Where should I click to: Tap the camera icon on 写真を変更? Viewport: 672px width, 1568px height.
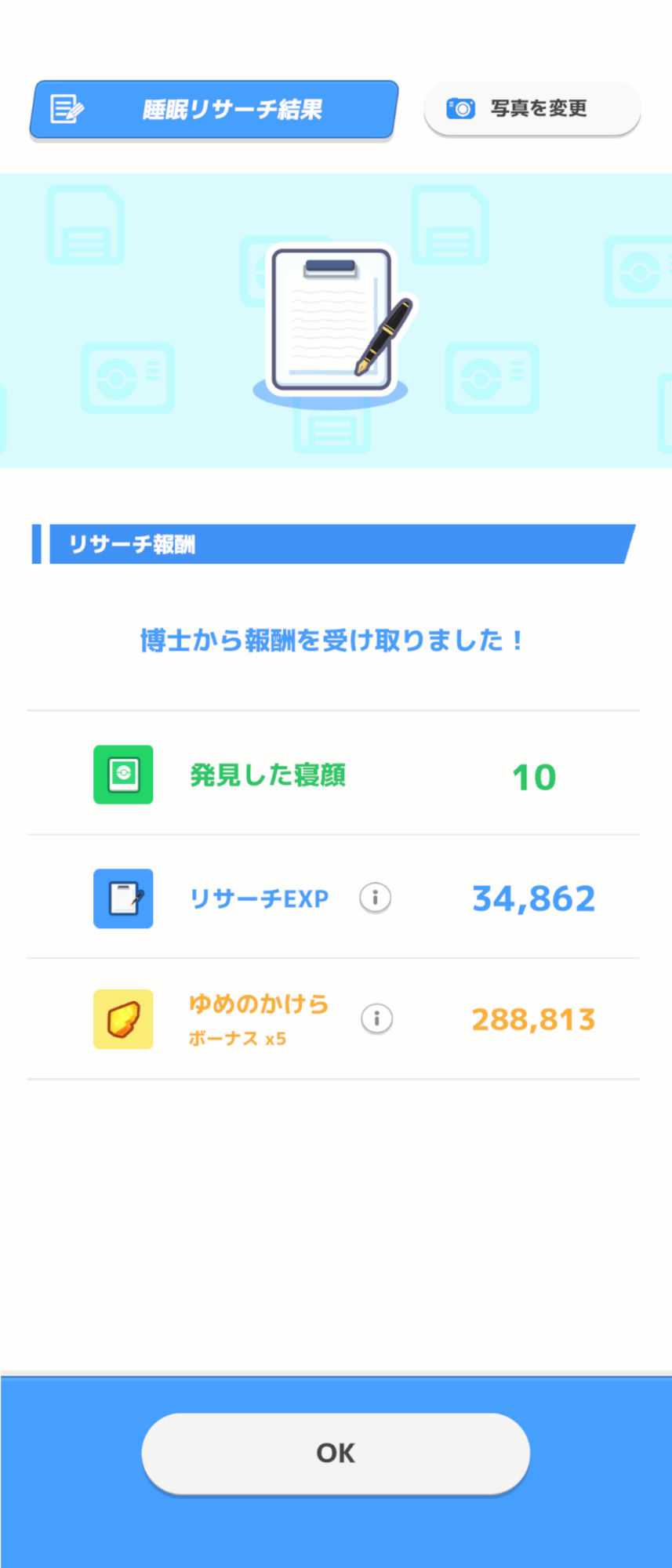tap(460, 108)
